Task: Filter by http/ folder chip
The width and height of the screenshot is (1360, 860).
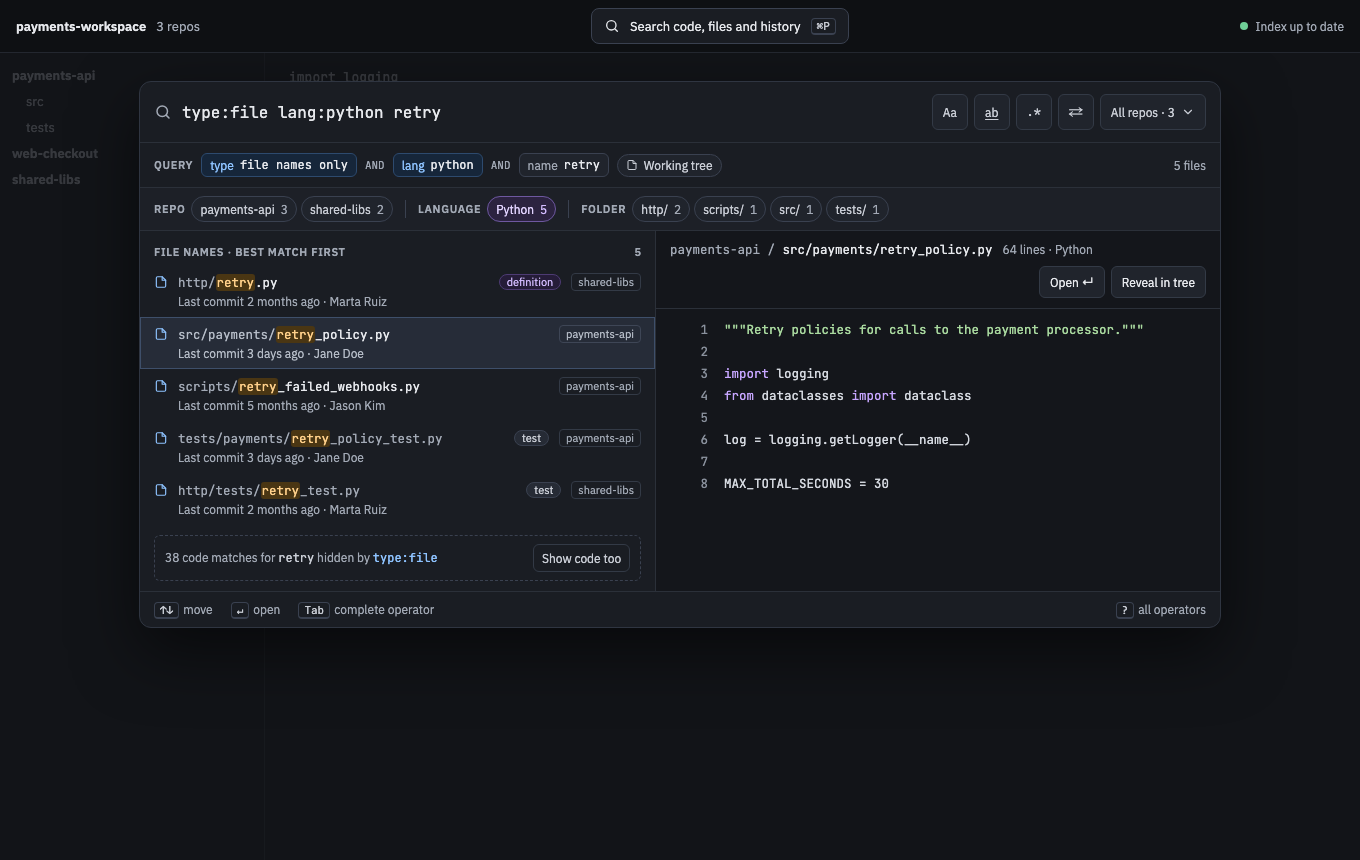Action: [x=661, y=209]
